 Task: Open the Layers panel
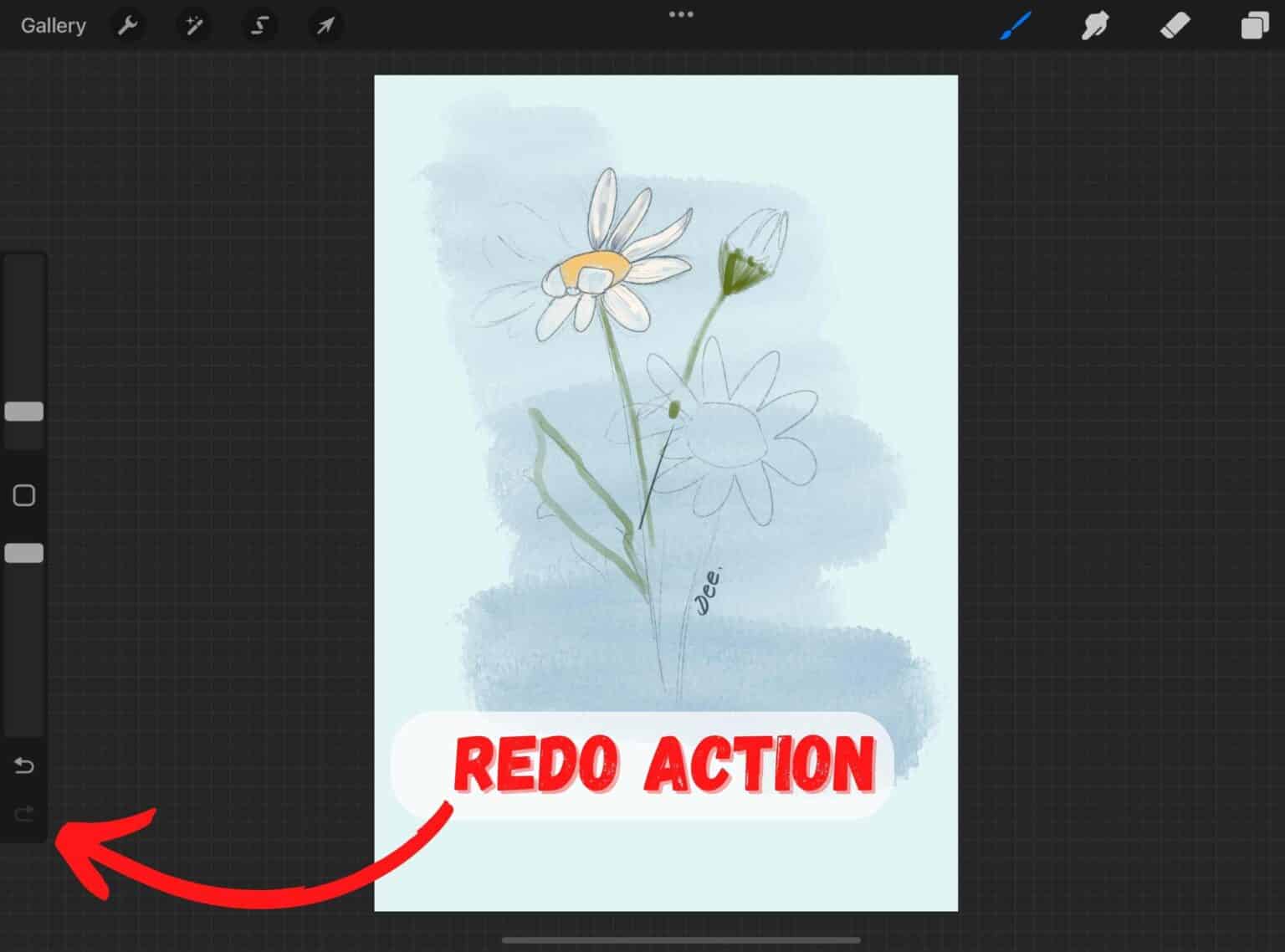[1254, 25]
